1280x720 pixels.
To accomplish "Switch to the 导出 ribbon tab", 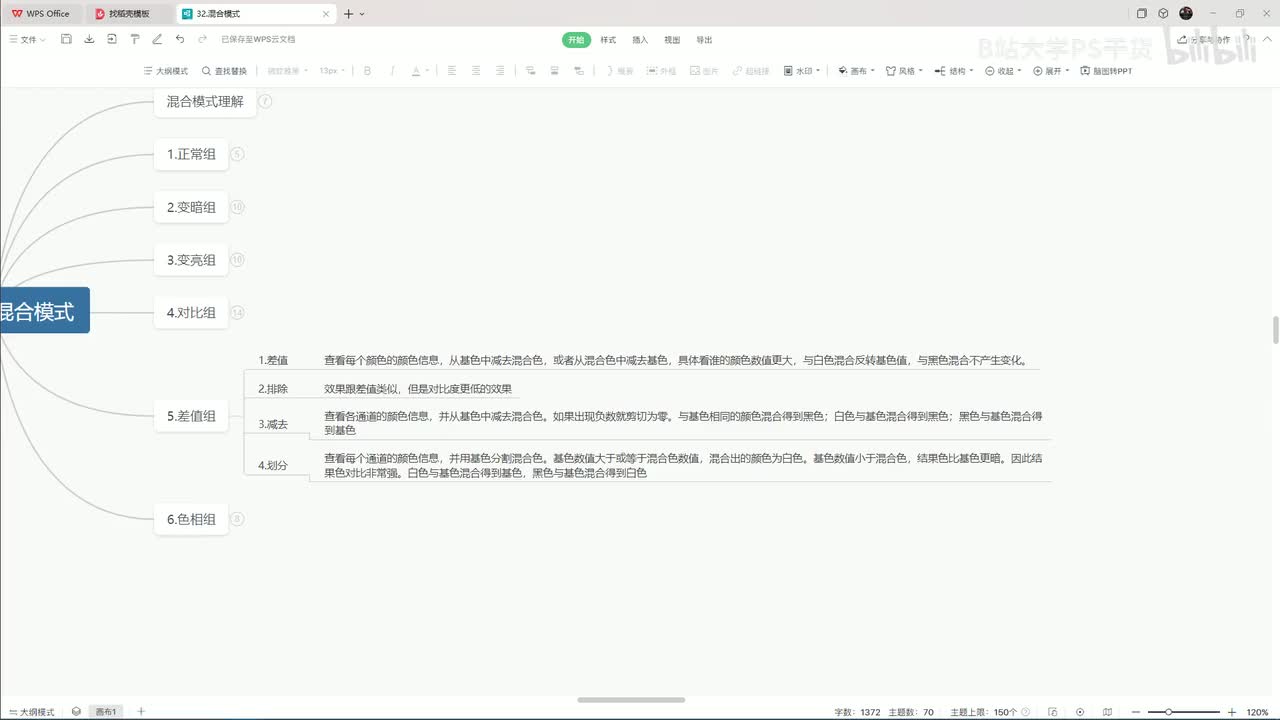I will coord(705,40).
